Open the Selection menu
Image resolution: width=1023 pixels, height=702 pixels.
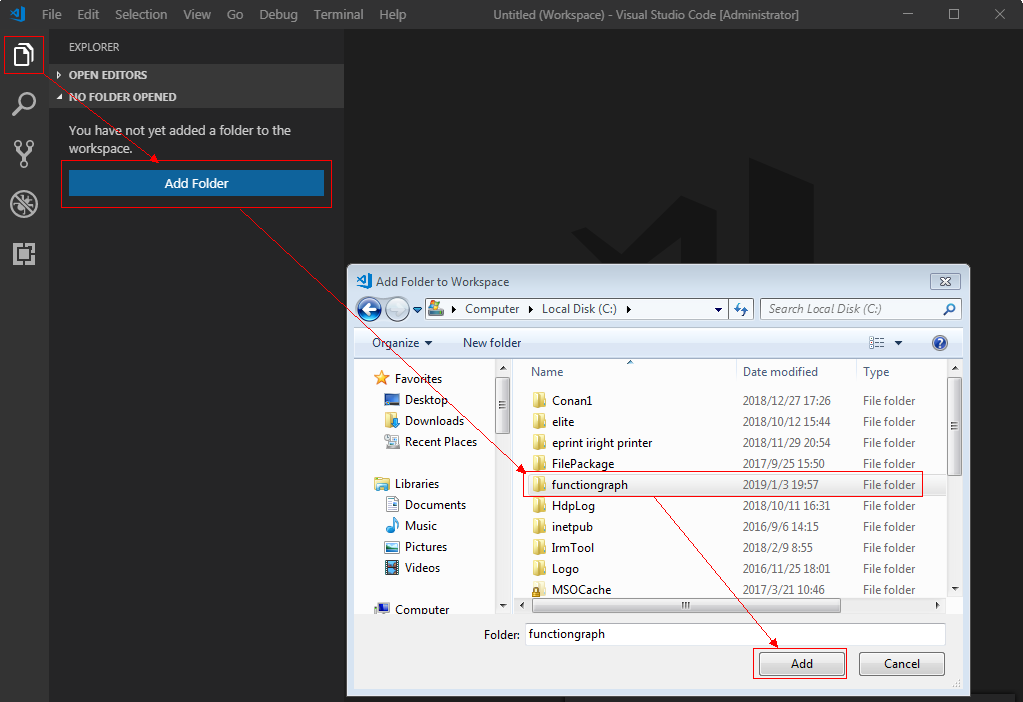[x=141, y=15]
